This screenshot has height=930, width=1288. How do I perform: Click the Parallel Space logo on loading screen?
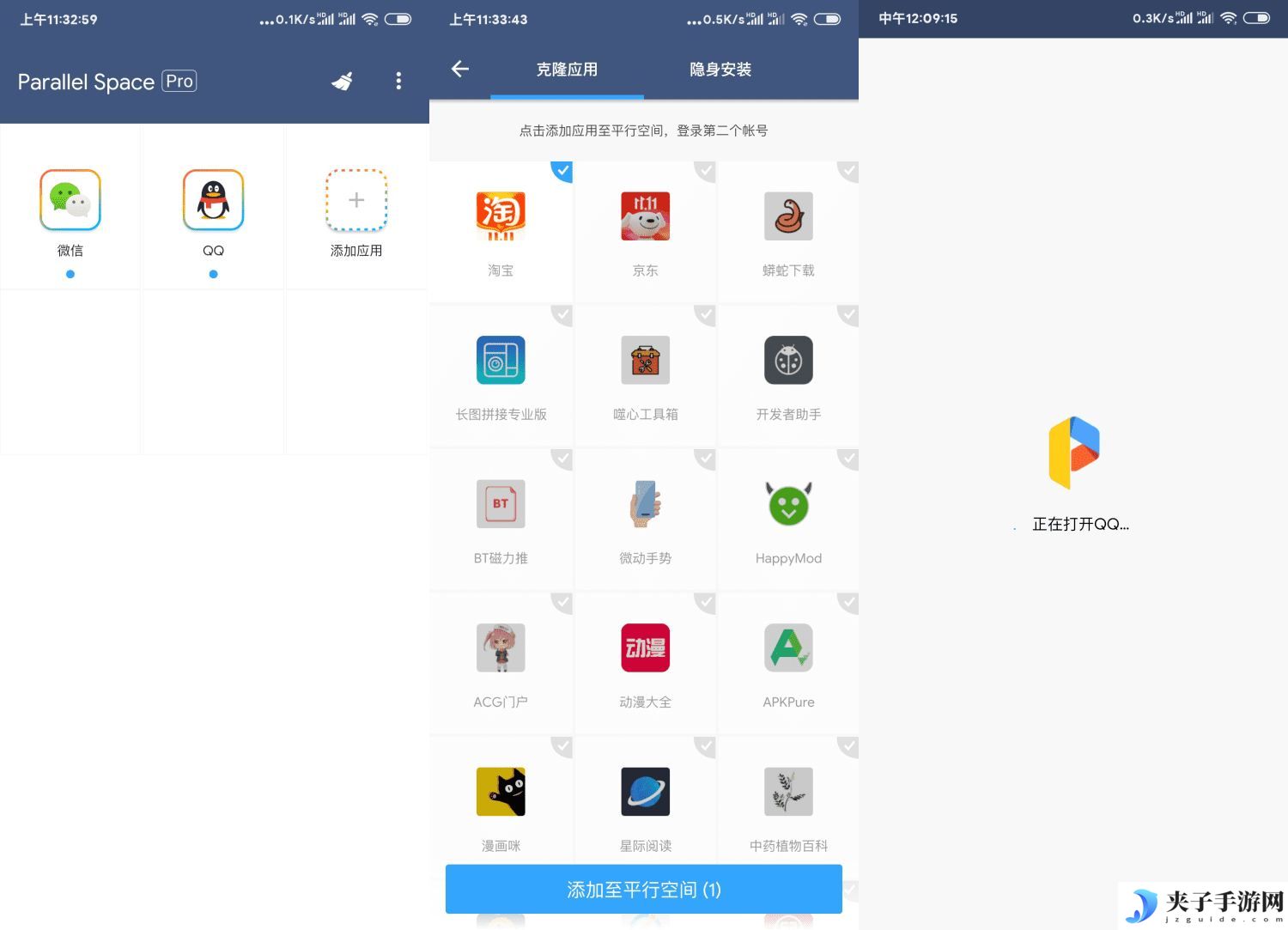1073,453
